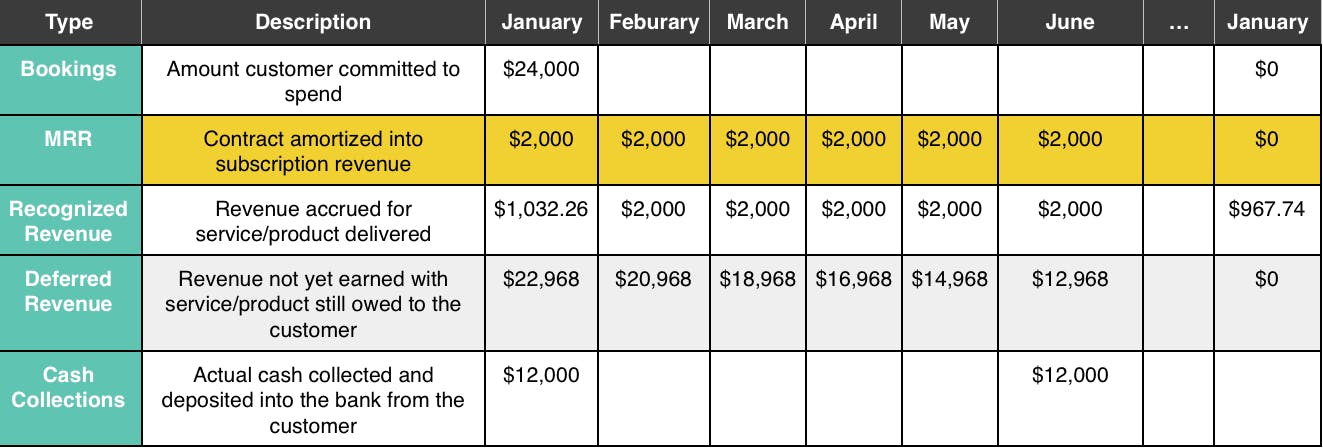Click the Bookings row label
1323x448 pixels.
point(70,70)
